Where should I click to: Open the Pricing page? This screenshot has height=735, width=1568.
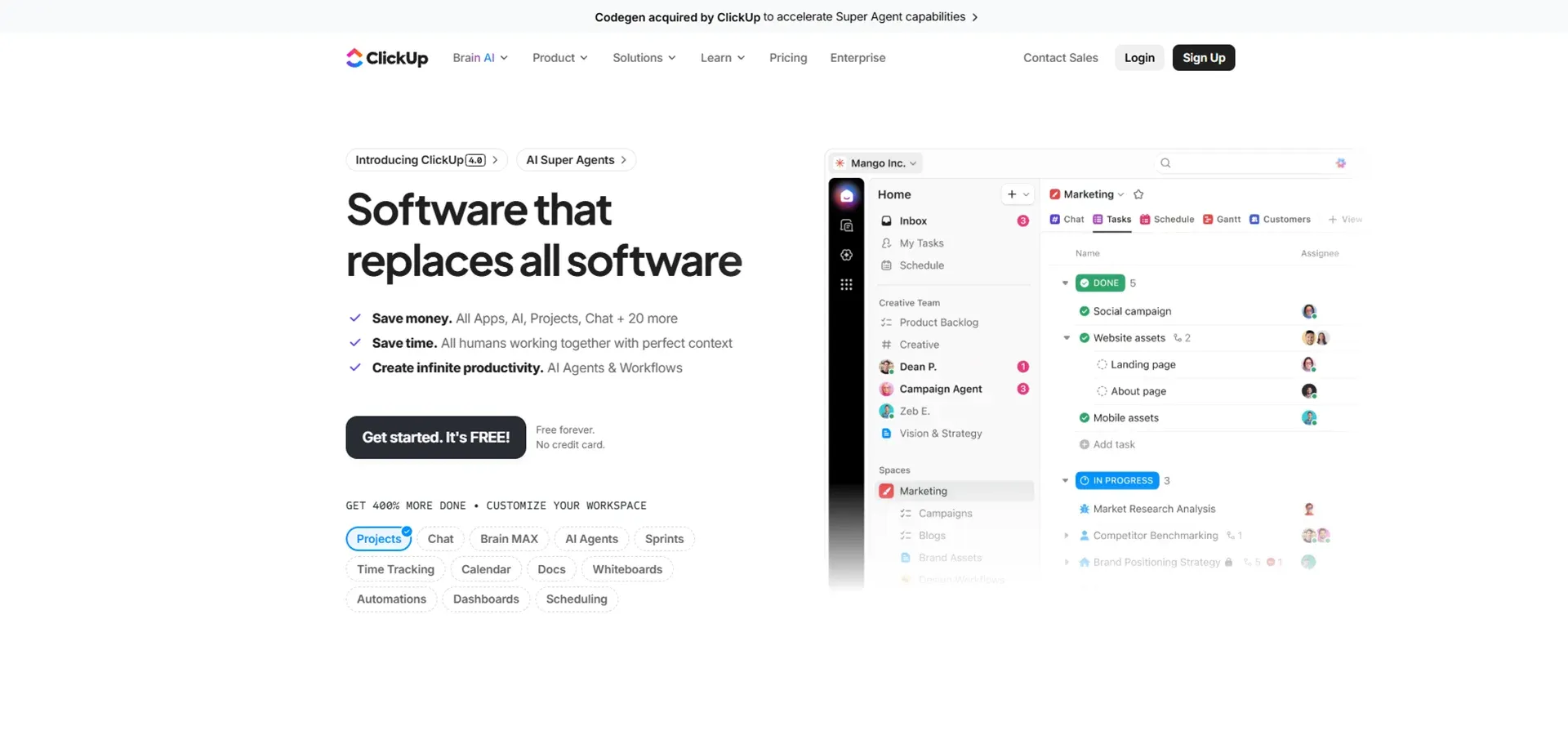coord(787,58)
